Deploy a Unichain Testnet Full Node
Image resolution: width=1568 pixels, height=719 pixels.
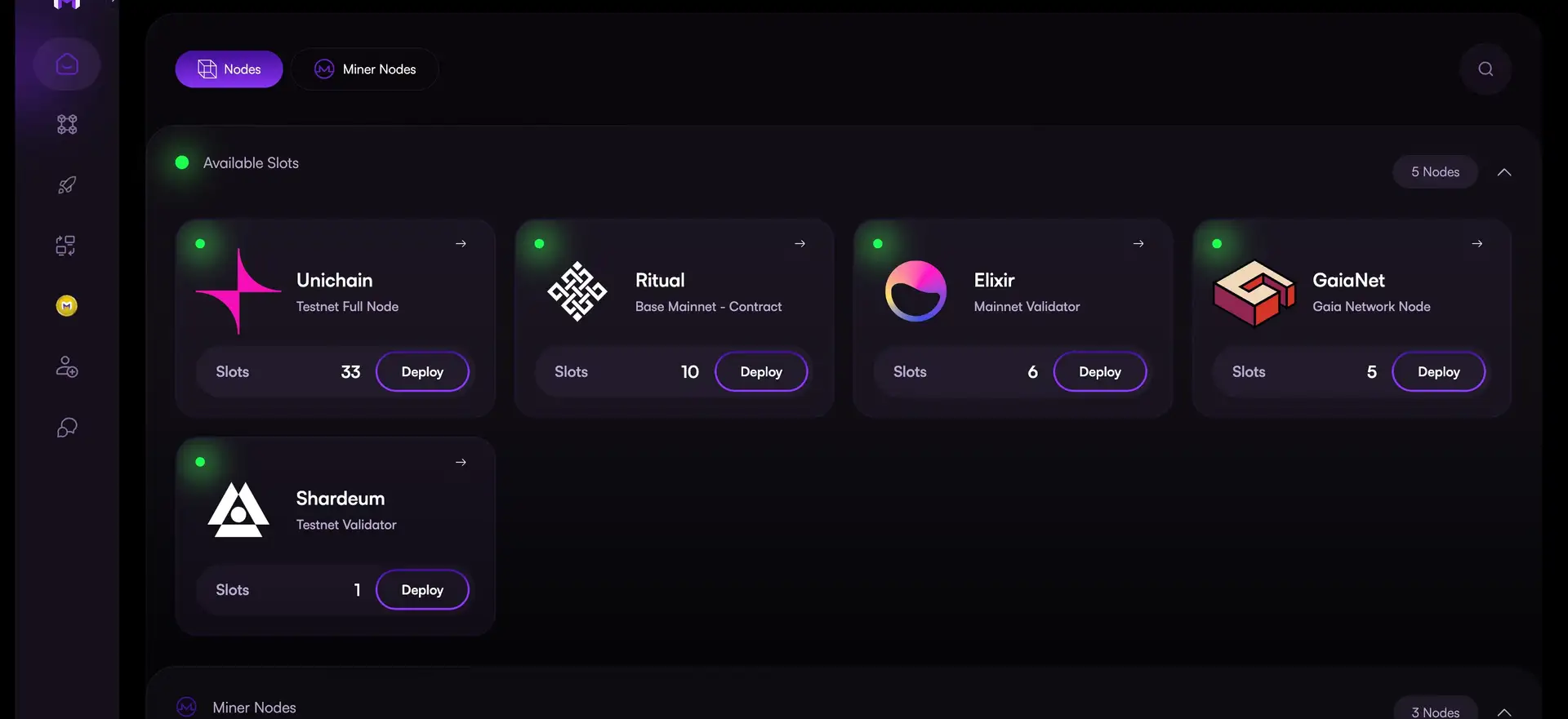pos(422,372)
